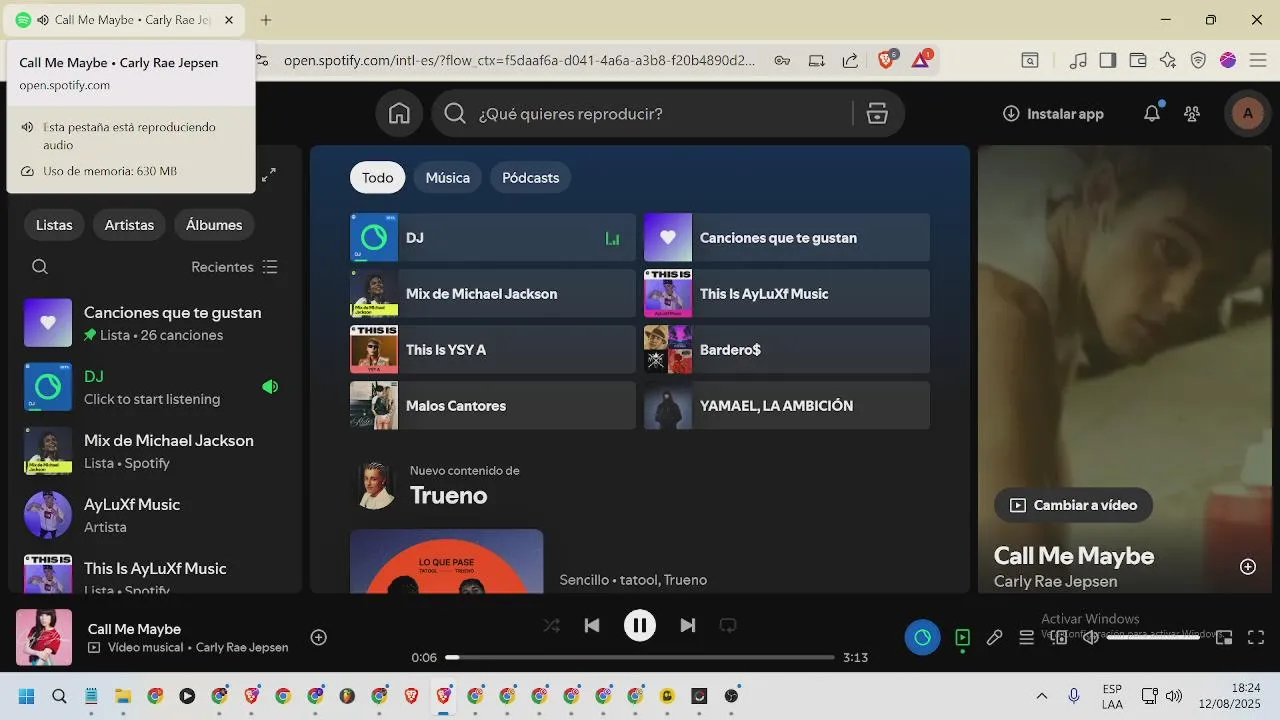Viewport: 1280px width, 720px height.
Task: Seek within the song progress bar
Action: tap(640, 657)
